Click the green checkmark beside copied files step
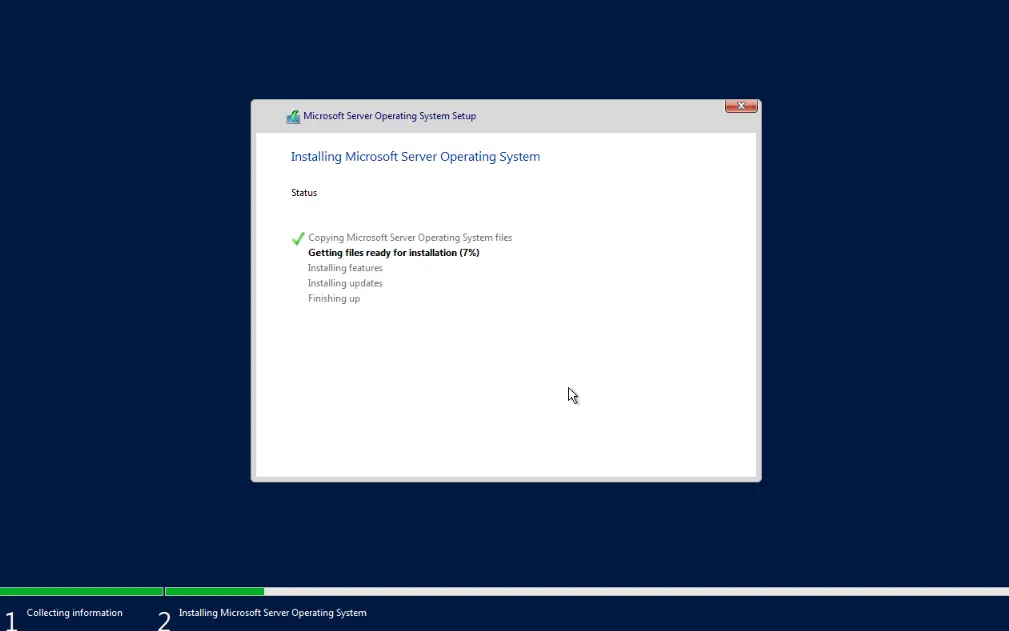This screenshot has height=631, width=1009. tap(297, 238)
